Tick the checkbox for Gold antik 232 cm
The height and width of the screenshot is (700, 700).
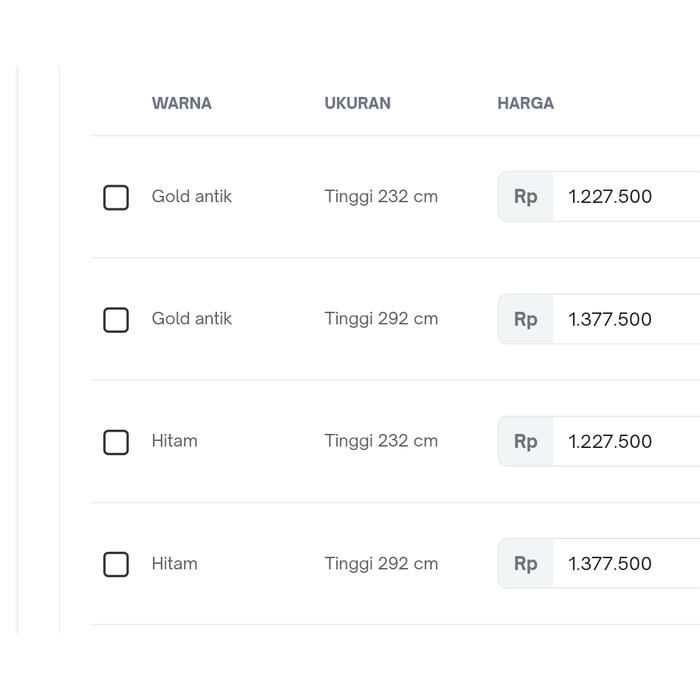click(x=116, y=197)
